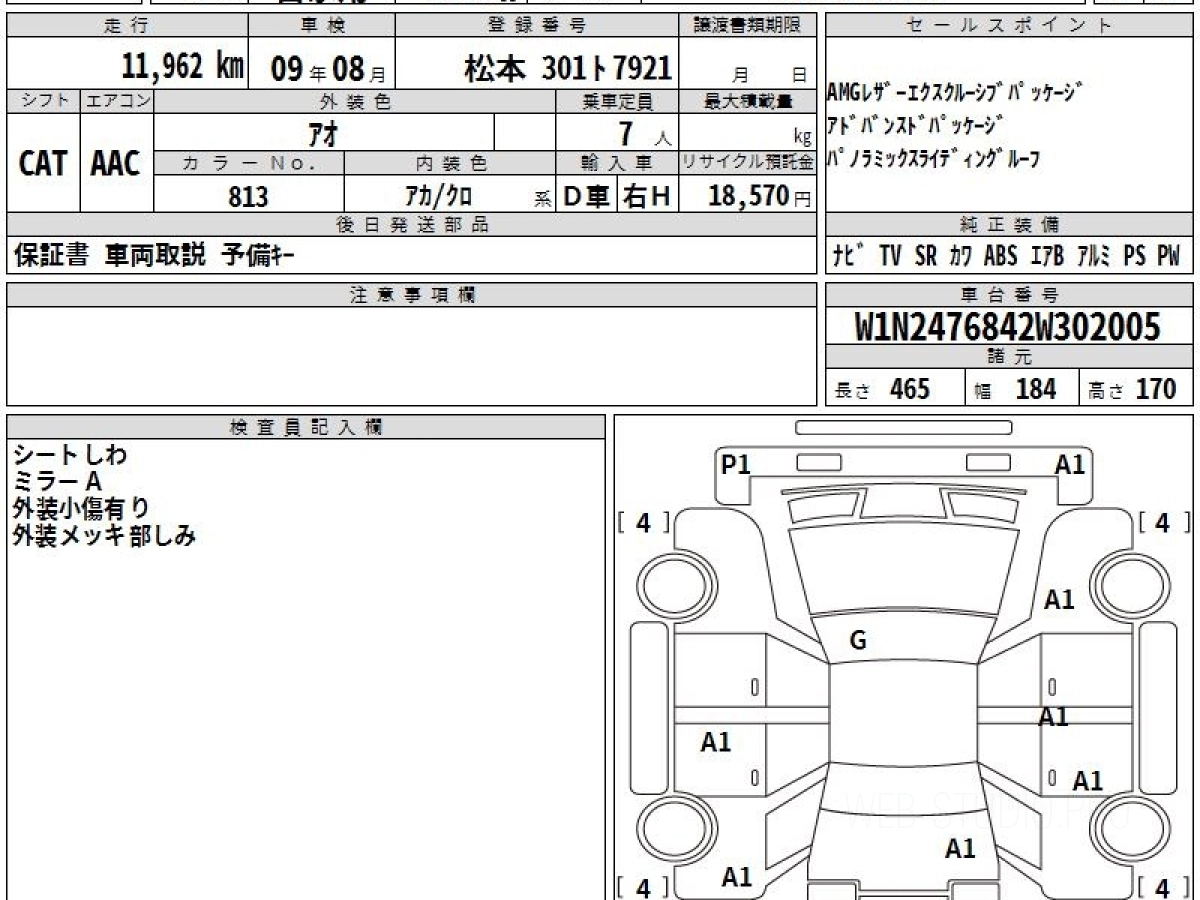Select the CAT shift type cell
Viewport: 1200px width, 900px height.
[x=43, y=163]
